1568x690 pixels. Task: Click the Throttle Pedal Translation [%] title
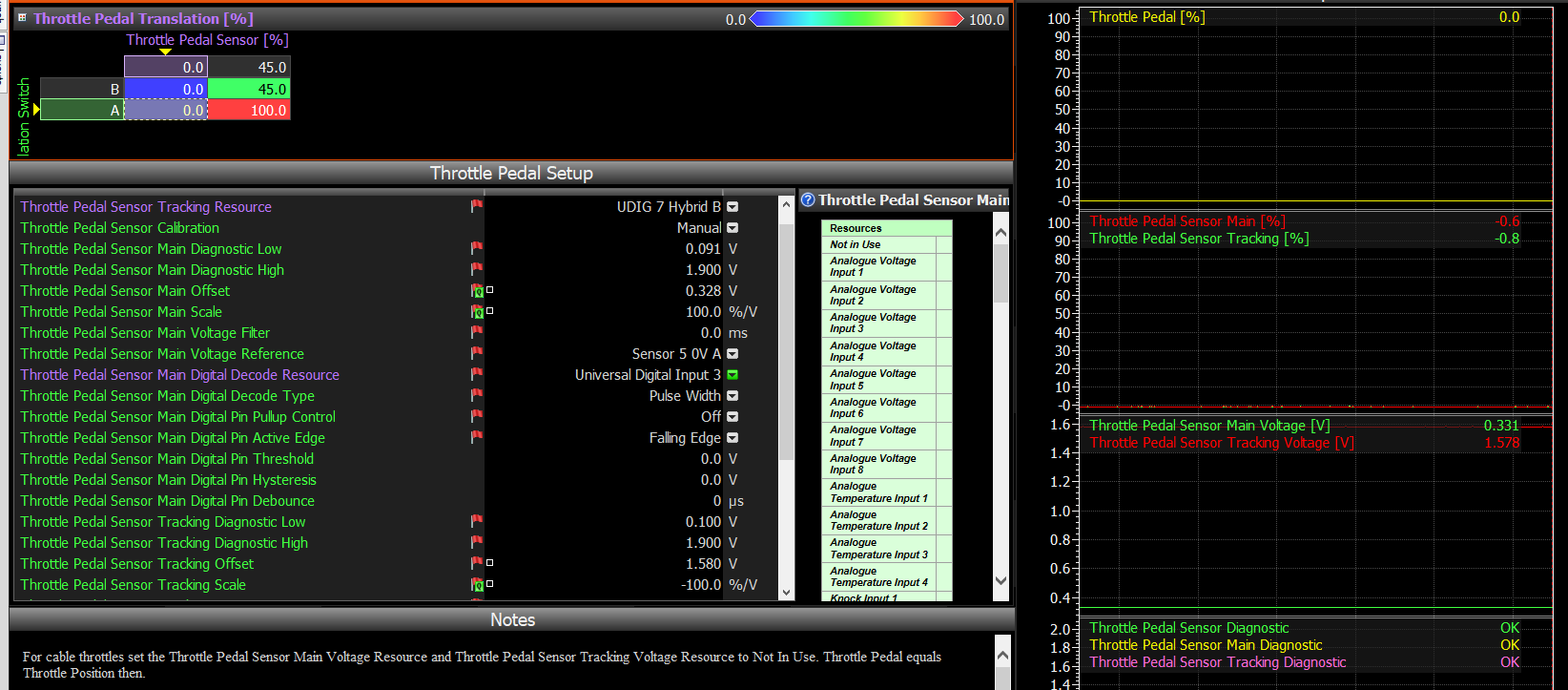coord(143,18)
